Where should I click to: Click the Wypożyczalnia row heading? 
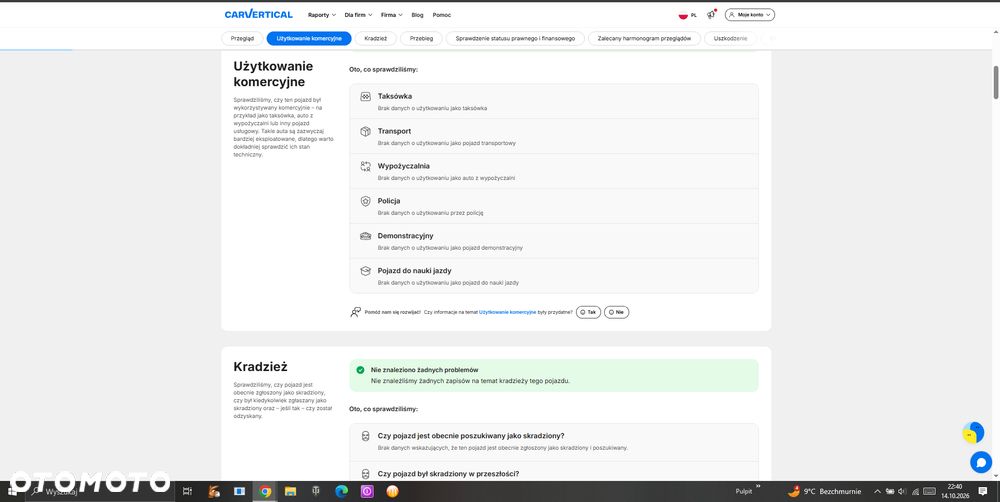click(404, 166)
